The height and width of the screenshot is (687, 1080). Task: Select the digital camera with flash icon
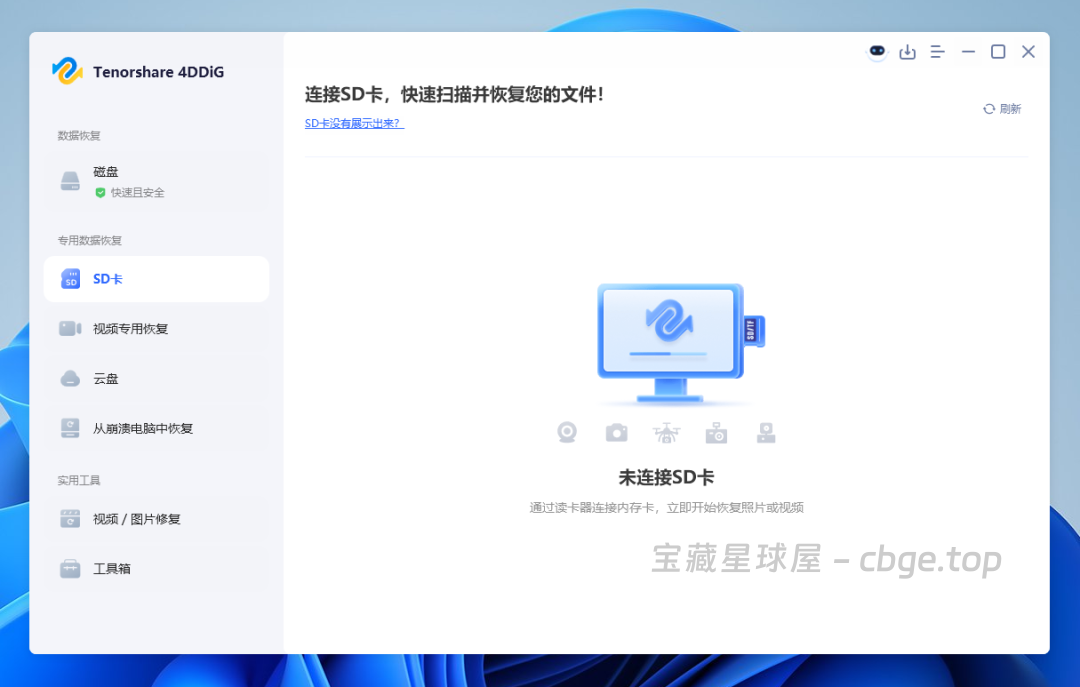click(716, 432)
